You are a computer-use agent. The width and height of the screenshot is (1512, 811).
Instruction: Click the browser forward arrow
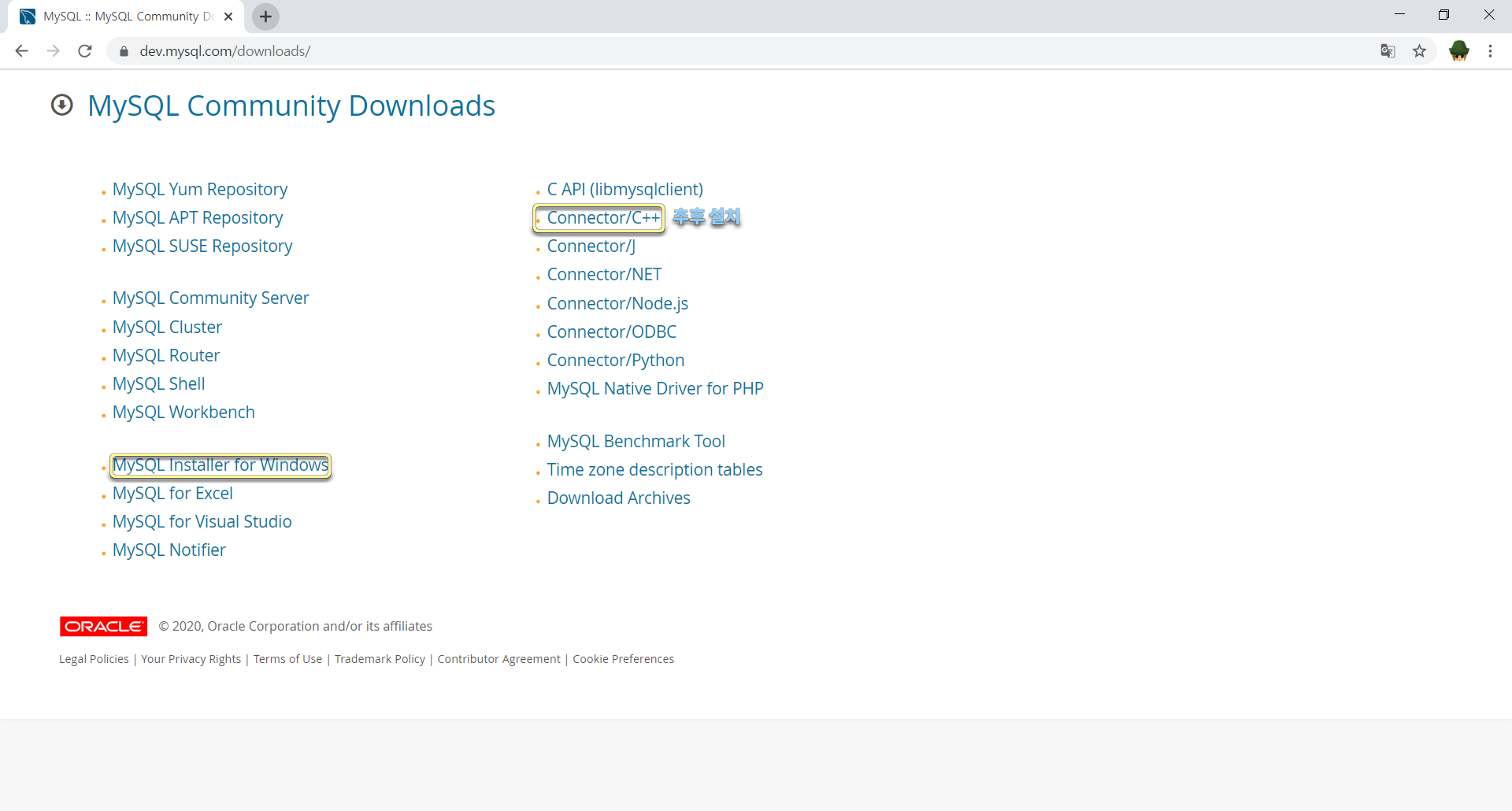[53, 51]
